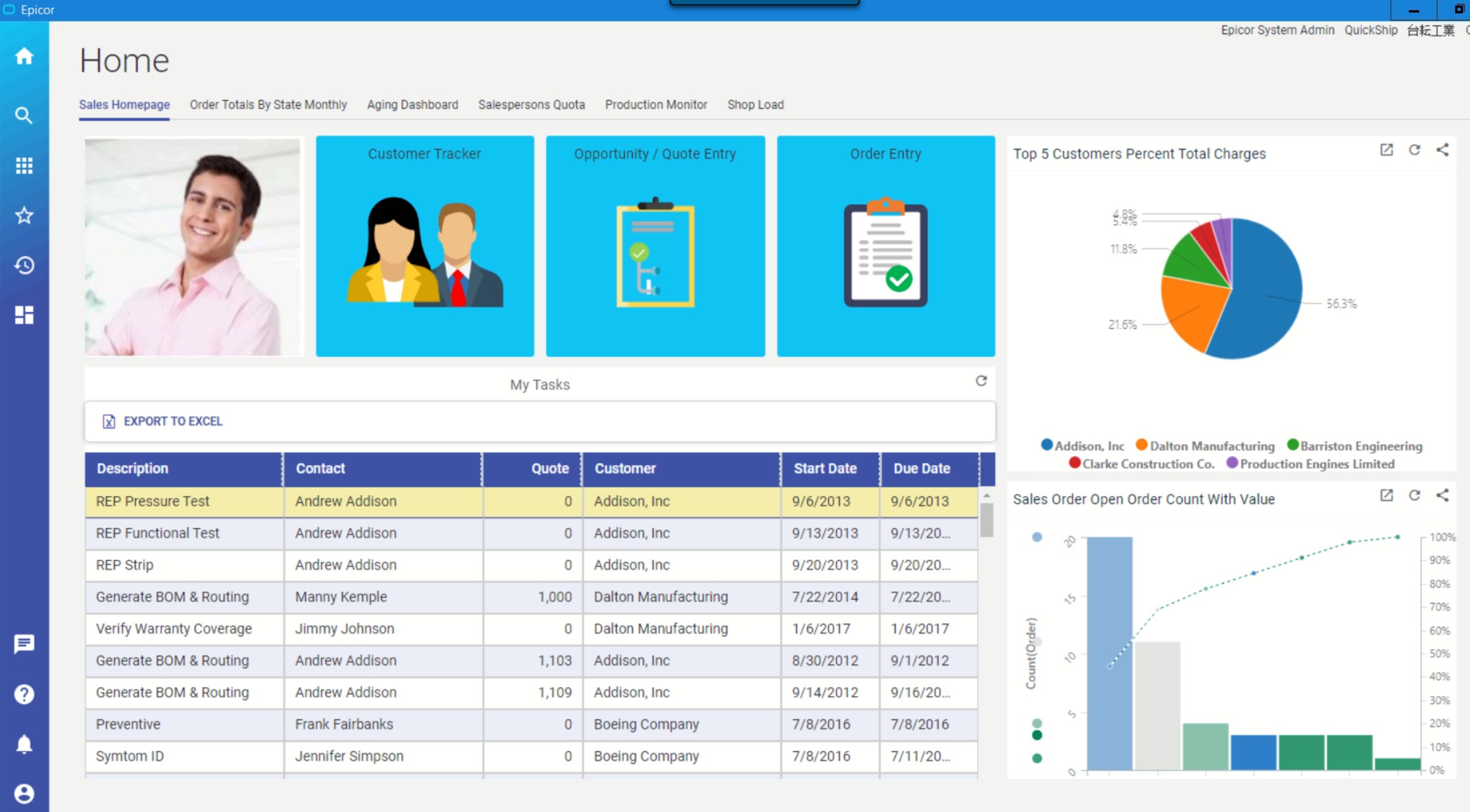Viewport: 1470px width, 812px height.
Task: Toggle Barriston Engineering legend swatch
Action: pos(1293,445)
